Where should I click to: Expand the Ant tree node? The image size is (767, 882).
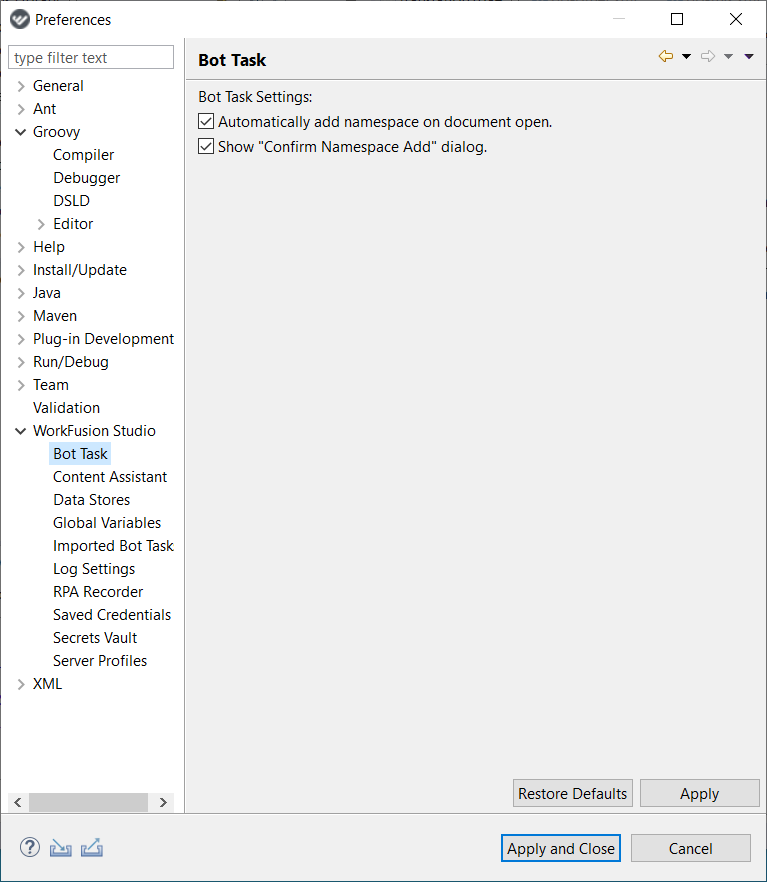pos(21,109)
